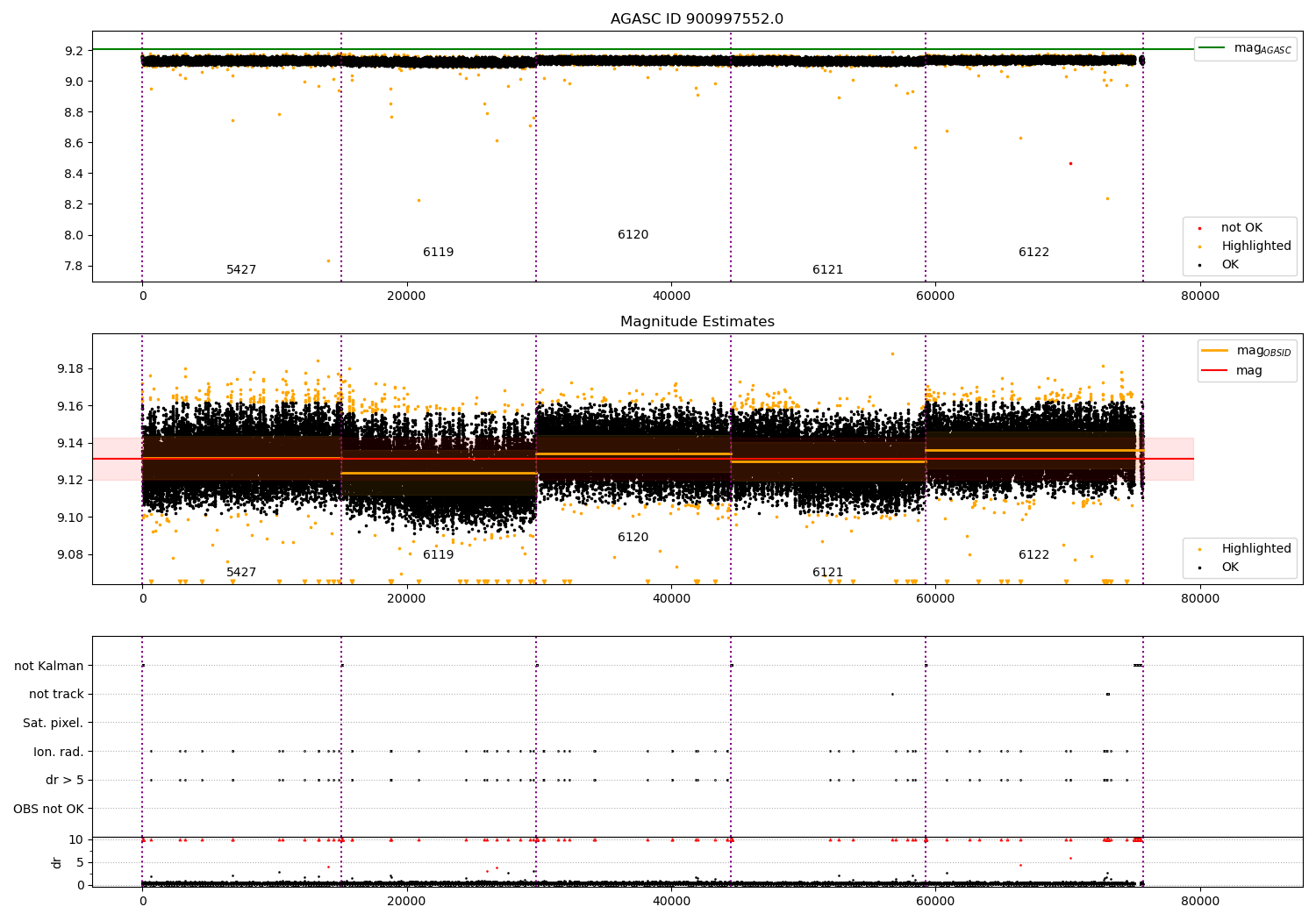Click OBSID label 5427 in Magnitude Estimates plot
This screenshot has height=921, width=1316.
241,573
